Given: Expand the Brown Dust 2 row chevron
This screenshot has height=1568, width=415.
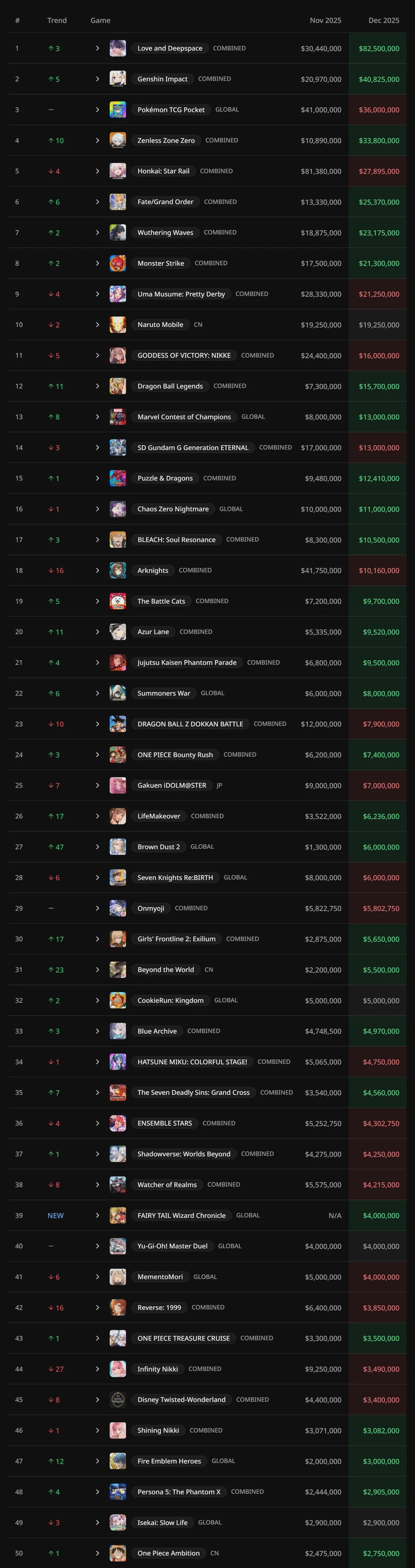Looking at the screenshot, I should coord(97,847).
